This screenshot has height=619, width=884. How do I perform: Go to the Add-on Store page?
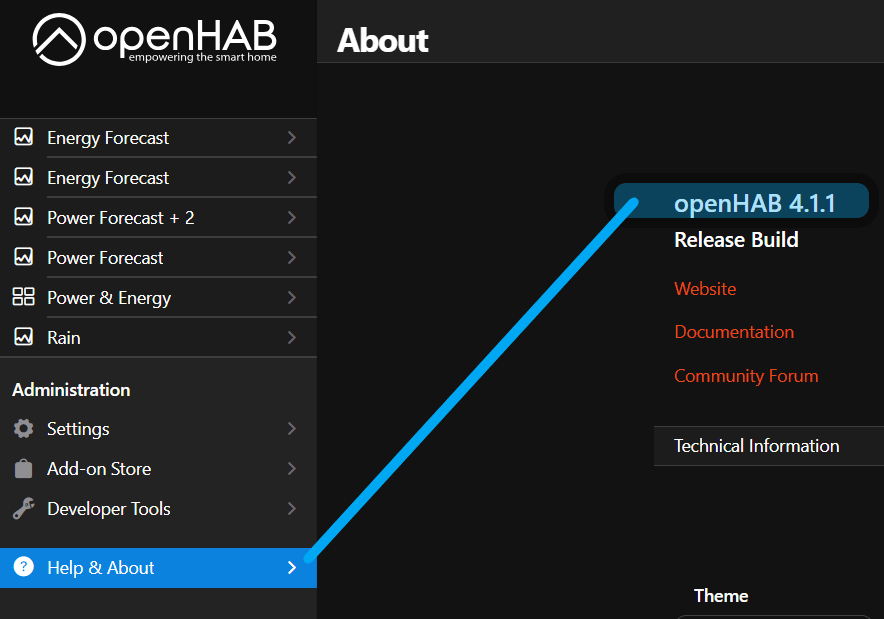pos(158,468)
